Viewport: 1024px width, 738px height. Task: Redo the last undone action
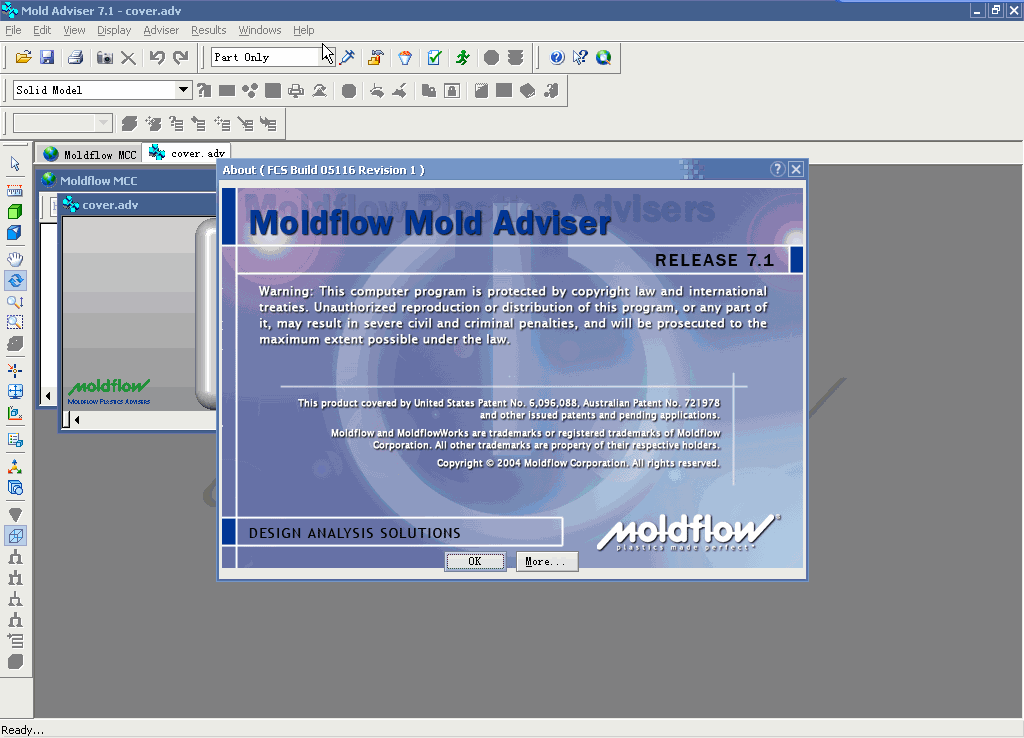tap(181, 57)
